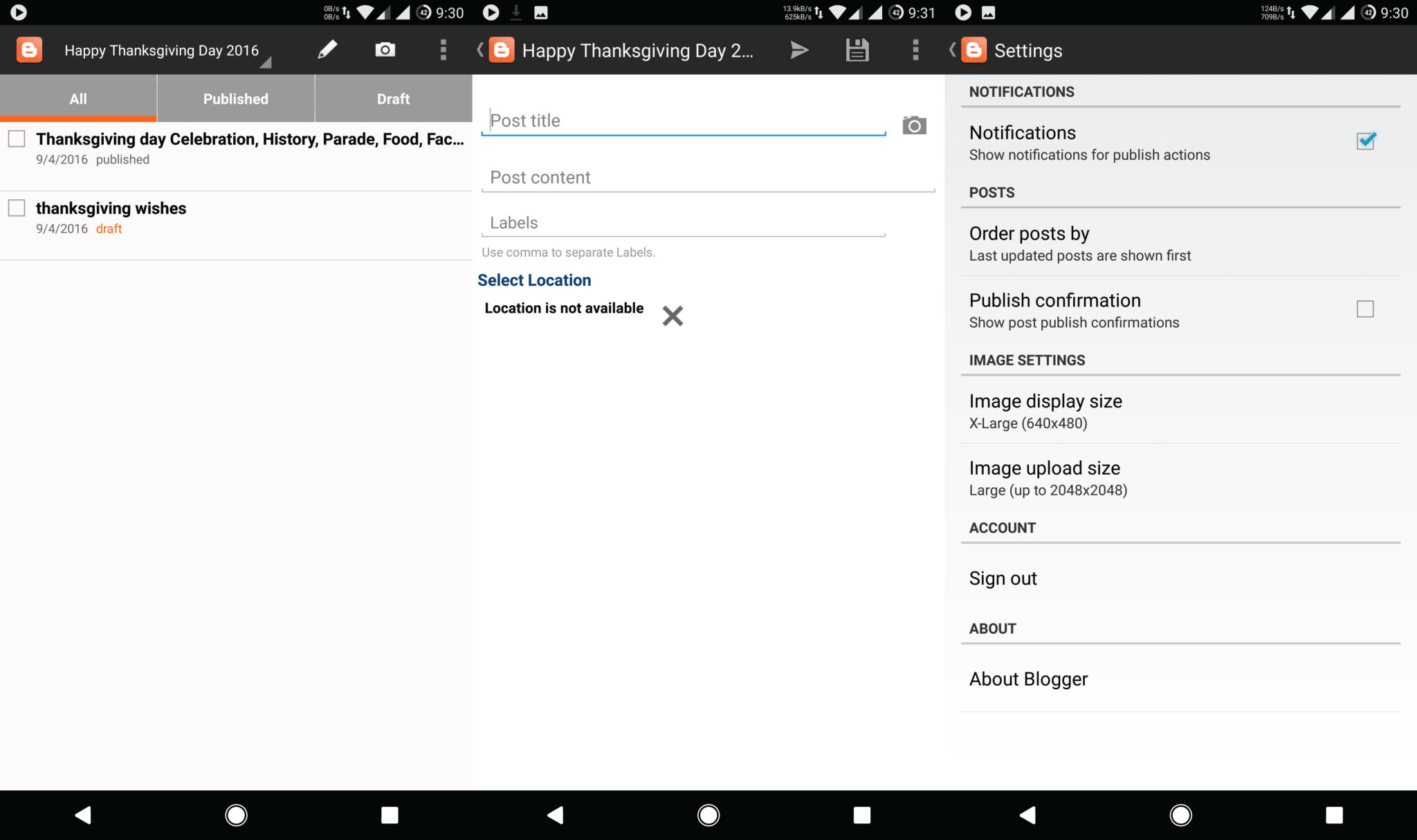The image size is (1417, 840).
Task: Save the draft using the save icon
Action: [857, 49]
